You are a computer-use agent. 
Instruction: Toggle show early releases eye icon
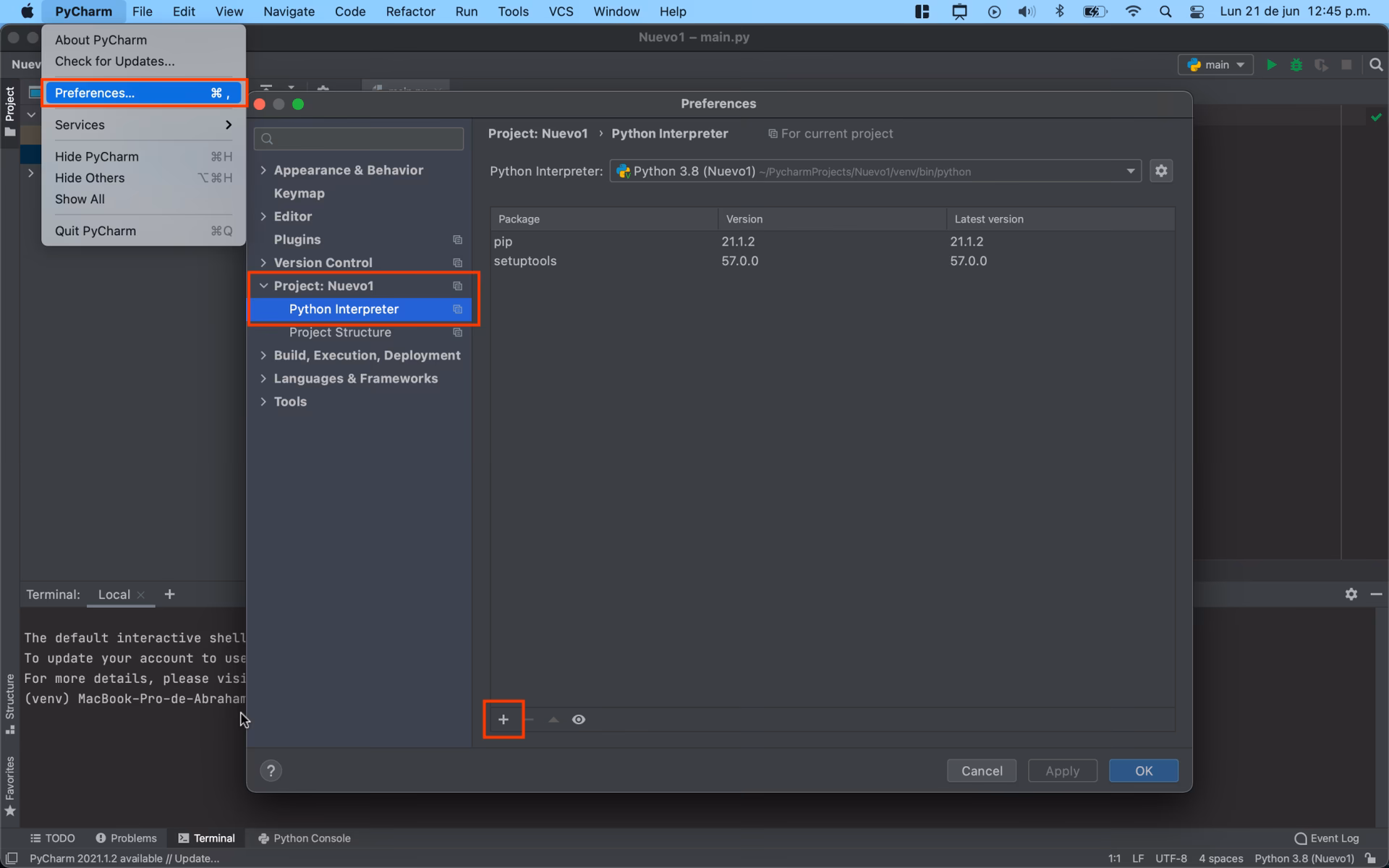[579, 720]
